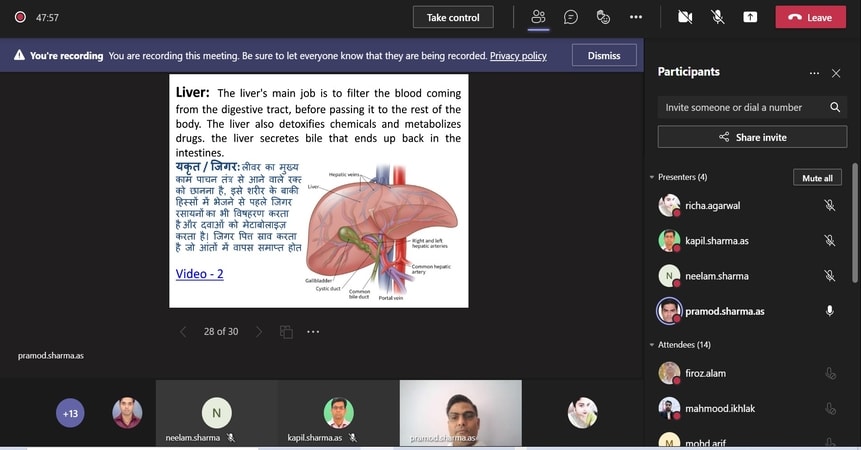Open more actions ellipsis in meeting toolbar
This screenshot has width=861, height=450.
pos(636,17)
